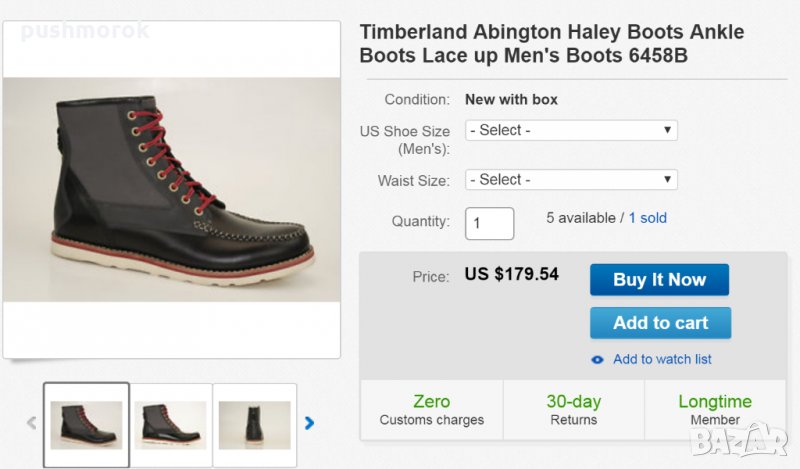800x469 pixels.
Task: Select the second boot thumbnail
Action: (x=171, y=424)
